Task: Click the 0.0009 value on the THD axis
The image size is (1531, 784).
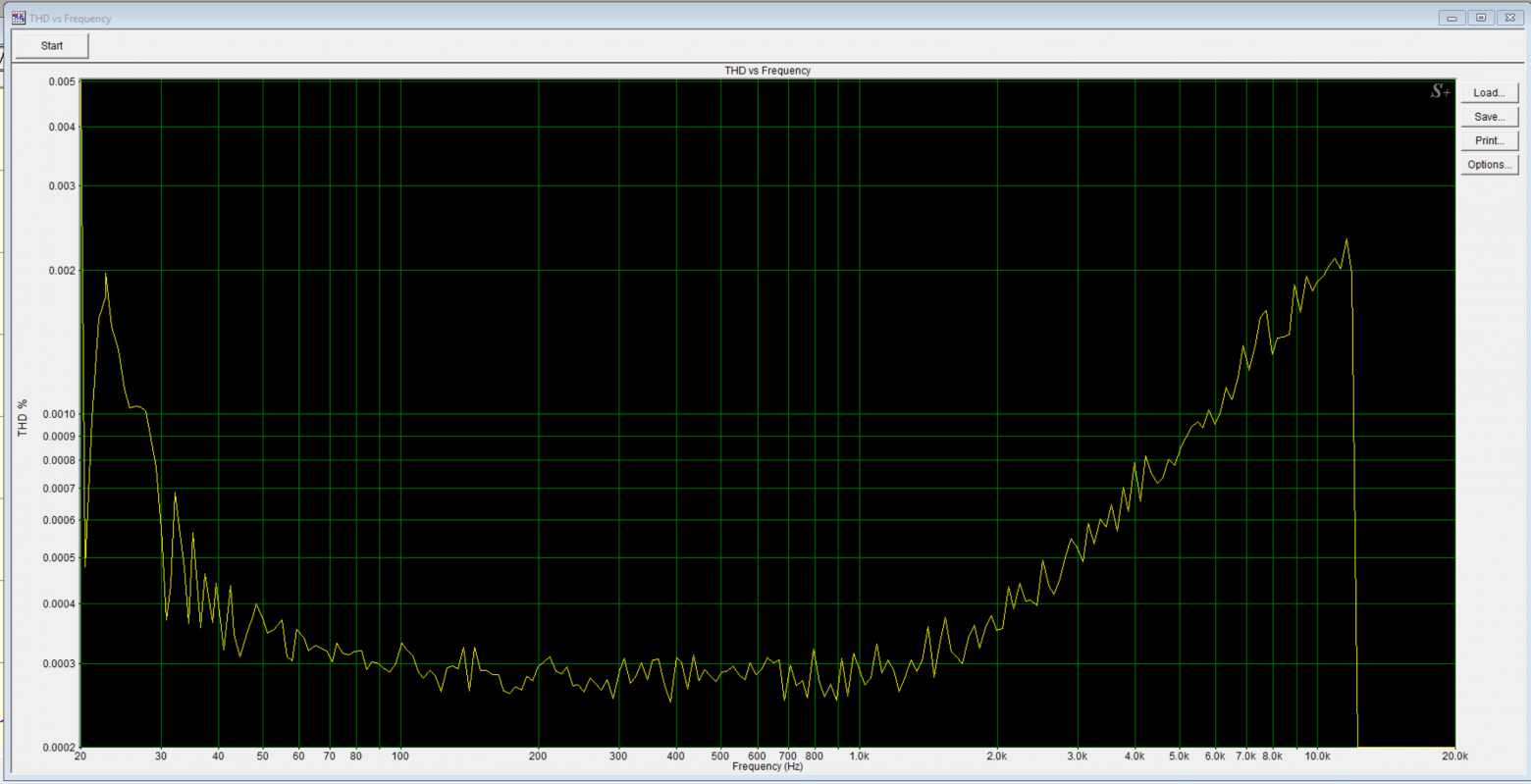Action: click(x=59, y=437)
